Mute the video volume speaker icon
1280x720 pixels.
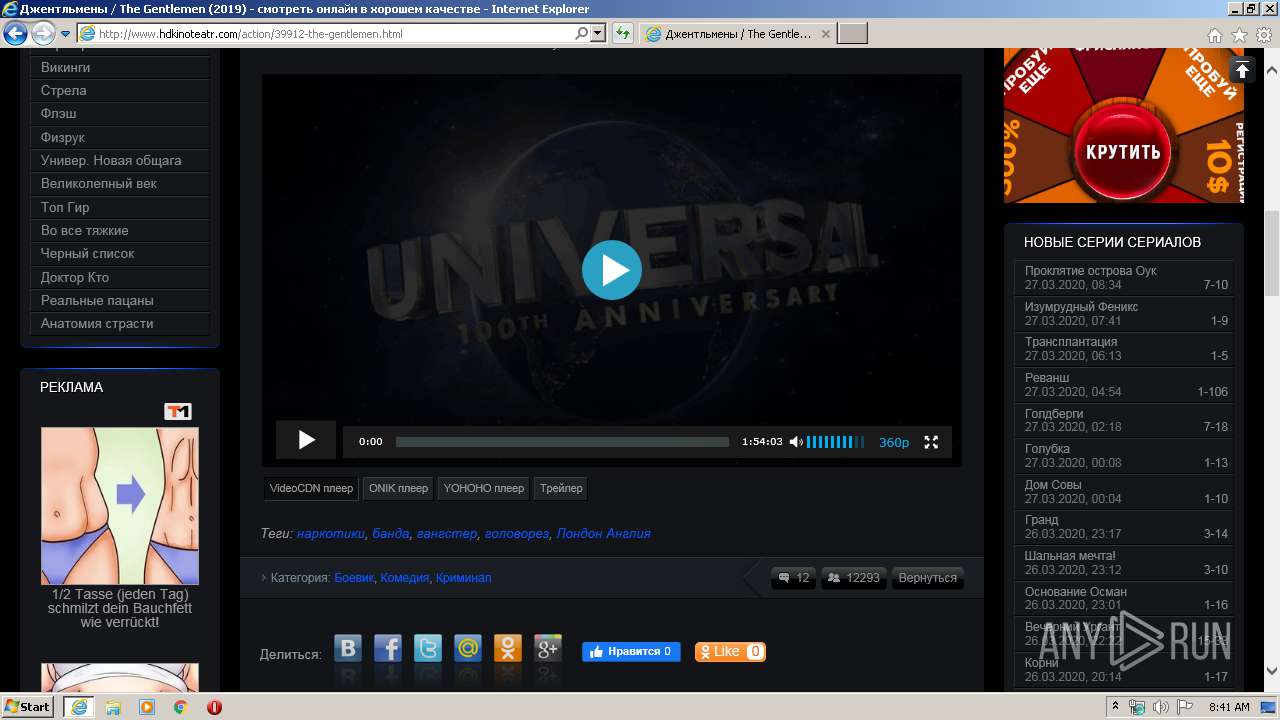(x=796, y=442)
